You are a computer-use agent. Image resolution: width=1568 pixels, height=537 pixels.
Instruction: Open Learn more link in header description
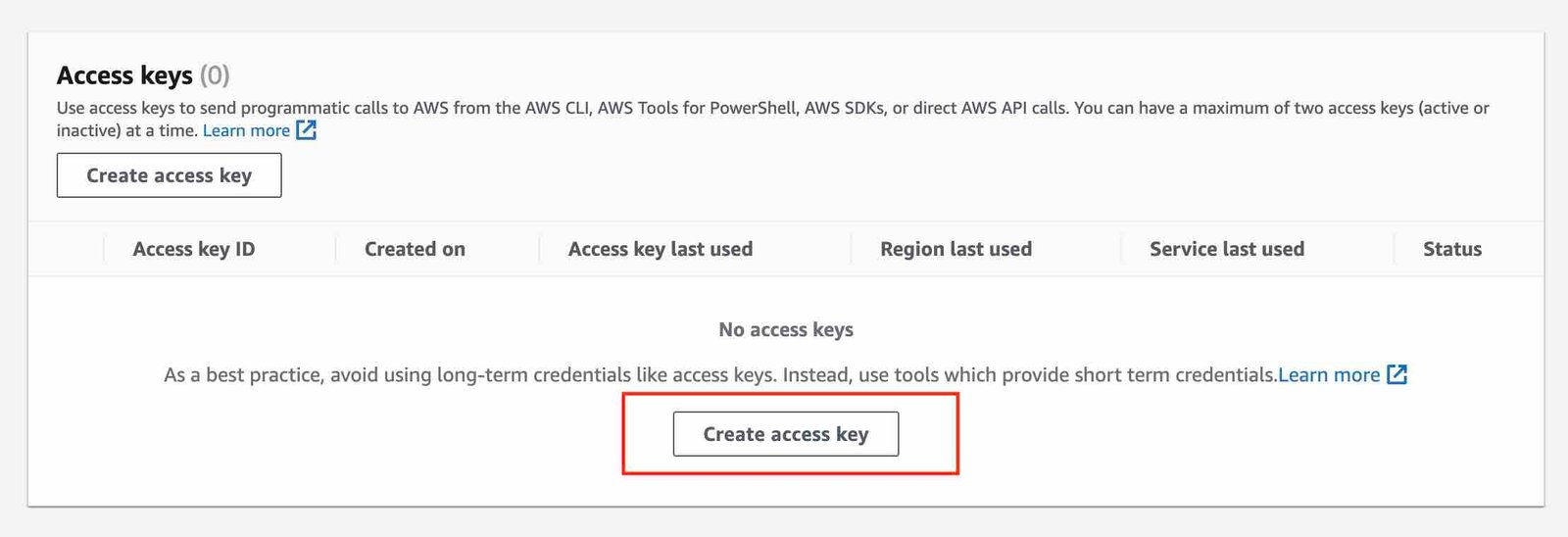(x=246, y=130)
